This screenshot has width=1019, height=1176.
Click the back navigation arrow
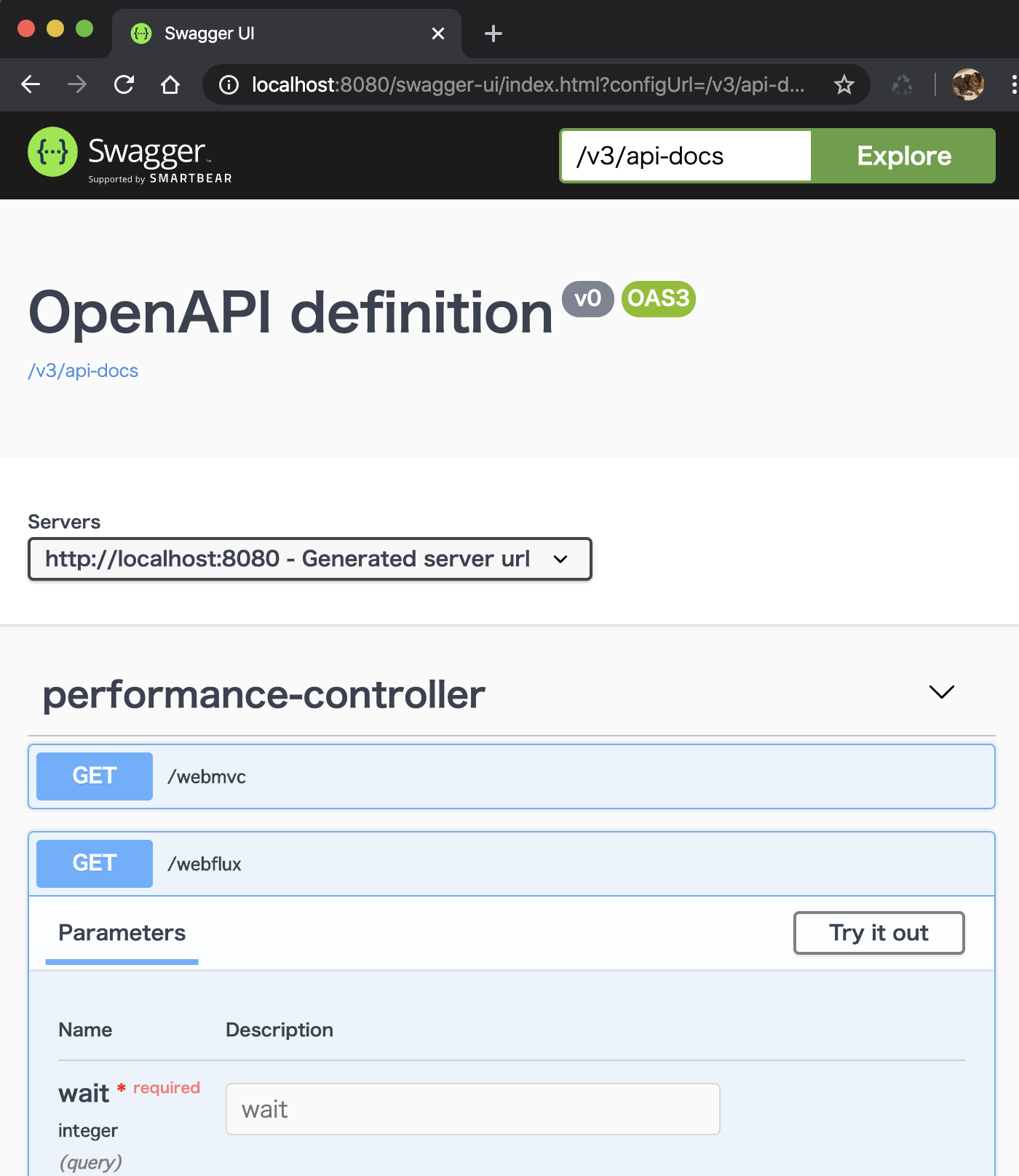pos(30,84)
